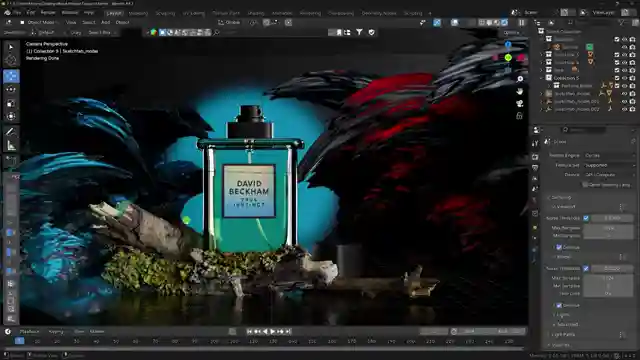Image resolution: width=640 pixels, height=360 pixels.
Task: Expand the Perfume_Bottle tree row
Action: pos(550,86)
